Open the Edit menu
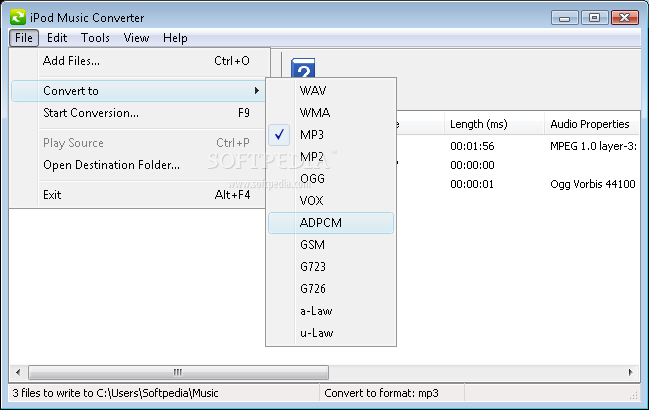 [x=57, y=38]
